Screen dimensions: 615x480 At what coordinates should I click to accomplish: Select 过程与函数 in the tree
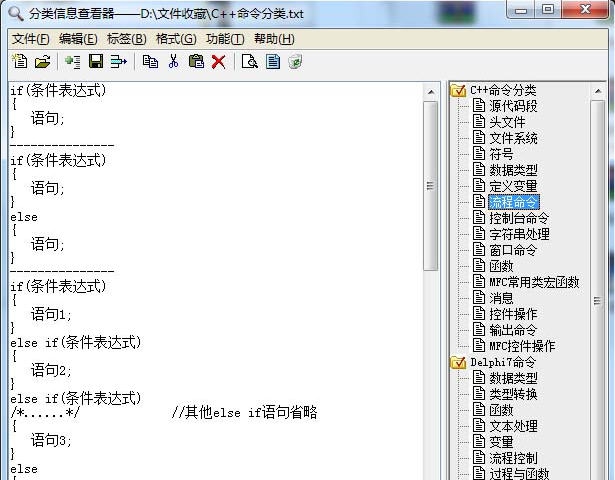click(x=519, y=473)
